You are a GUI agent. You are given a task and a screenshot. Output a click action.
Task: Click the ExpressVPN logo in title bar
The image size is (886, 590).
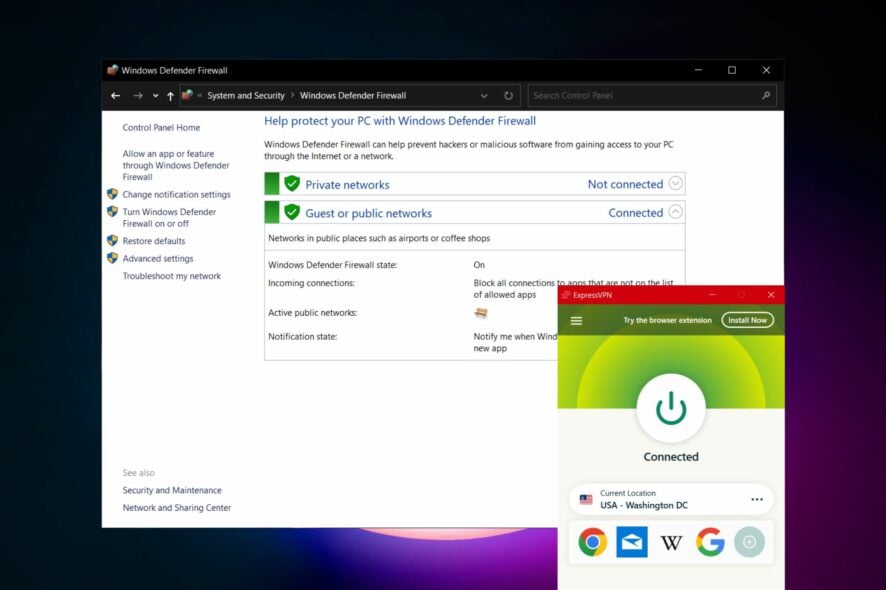(566, 295)
